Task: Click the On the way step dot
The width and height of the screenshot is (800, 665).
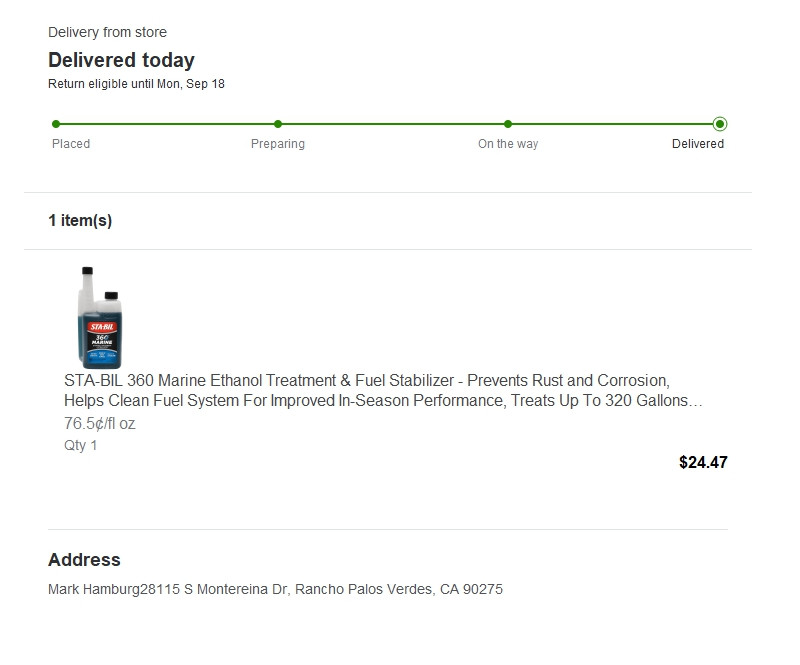Action: 508,124
